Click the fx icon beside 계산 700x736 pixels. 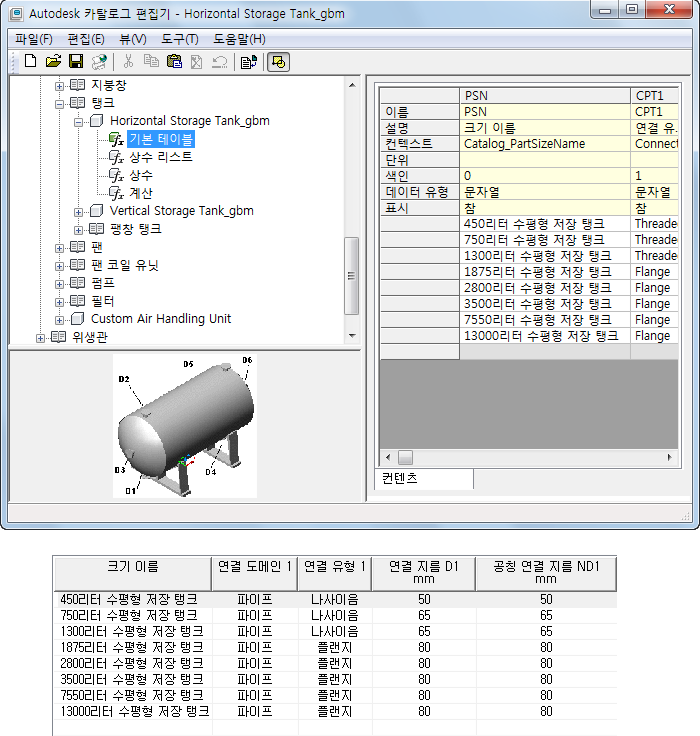point(116,193)
